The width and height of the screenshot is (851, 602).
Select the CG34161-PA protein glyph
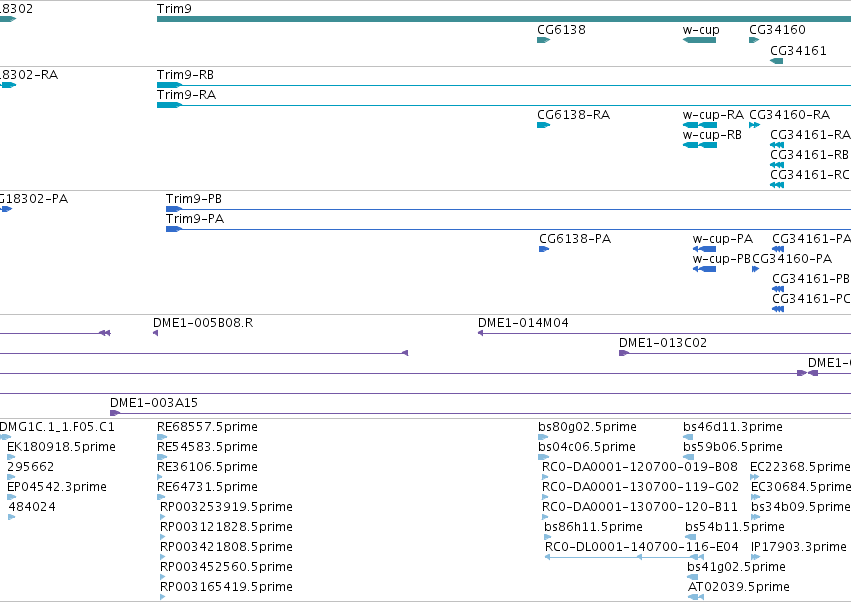[x=778, y=249]
